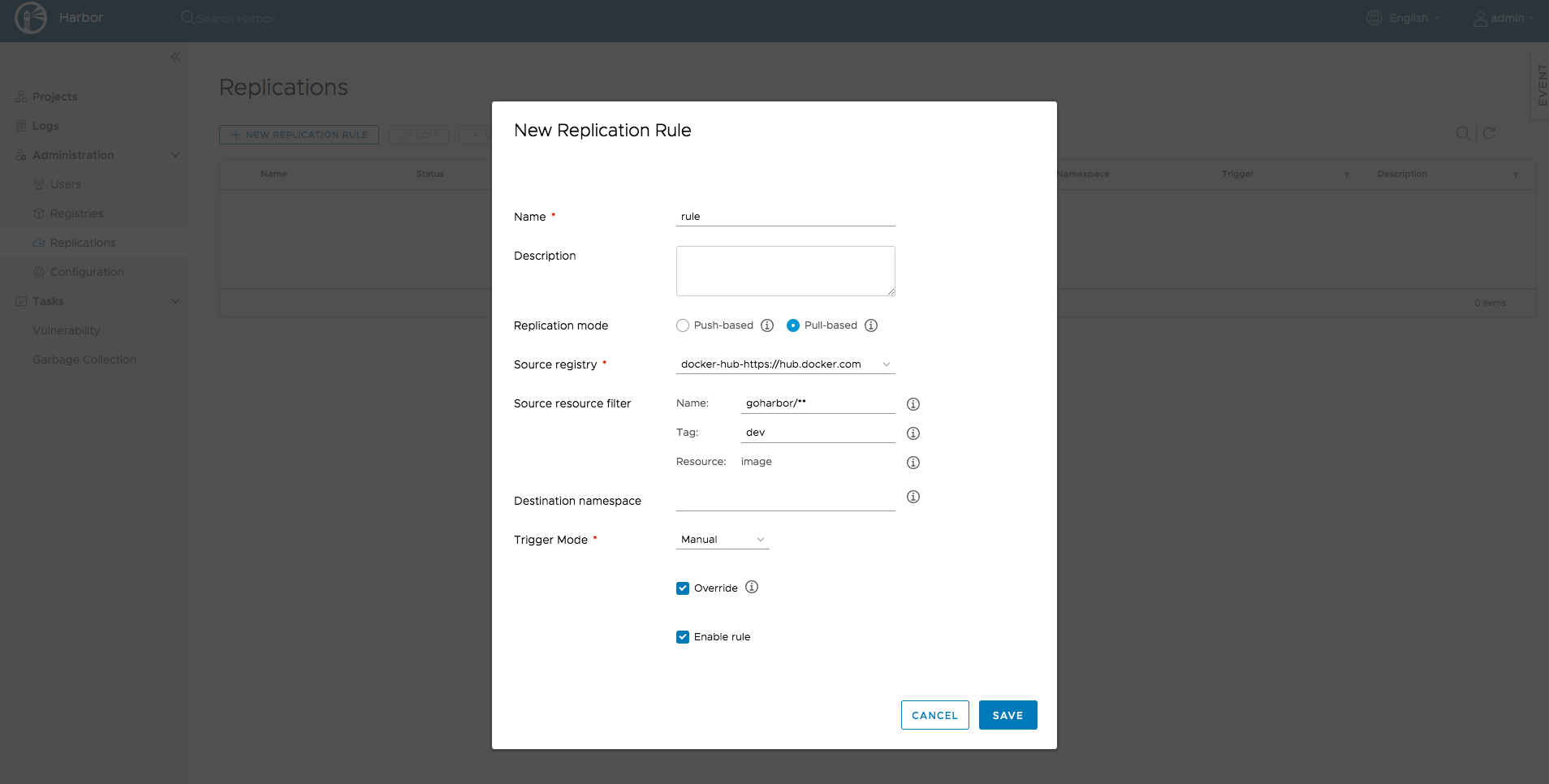
Task: Toggle the Enable rule checkbox
Action: (x=683, y=637)
